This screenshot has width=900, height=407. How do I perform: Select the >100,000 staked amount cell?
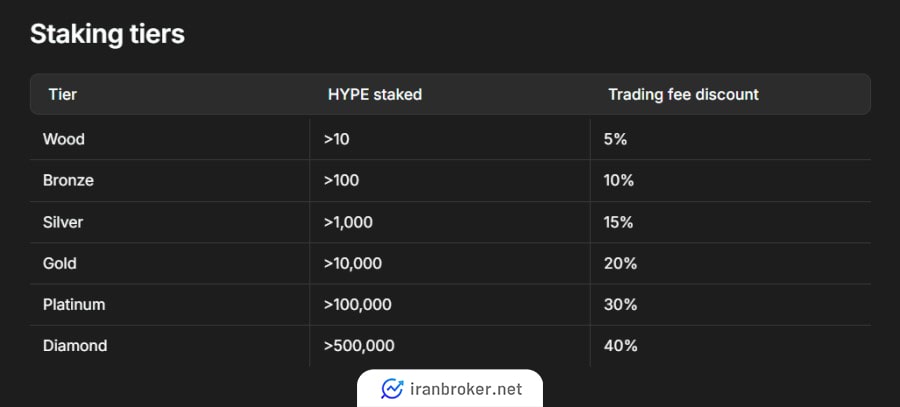click(358, 305)
